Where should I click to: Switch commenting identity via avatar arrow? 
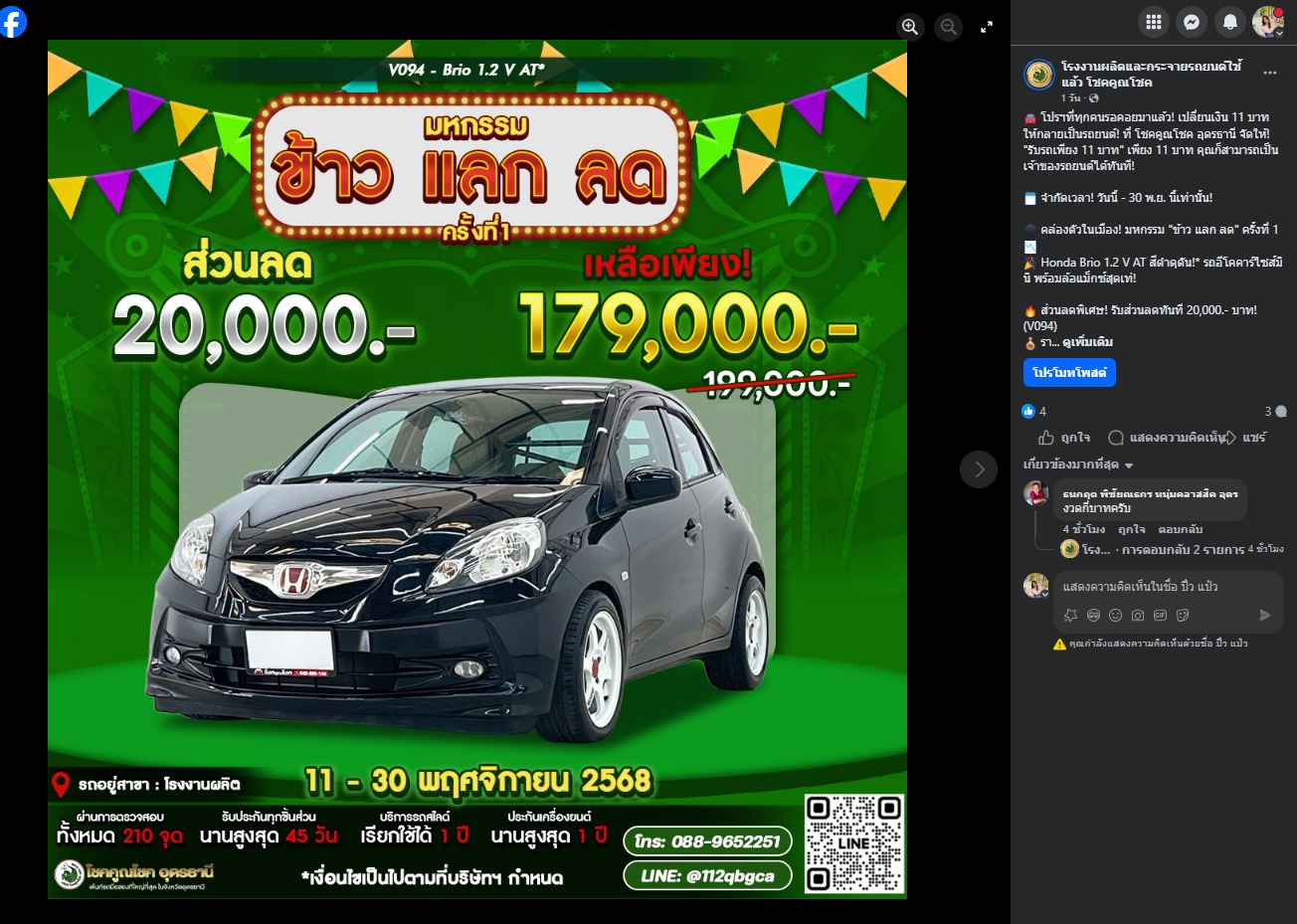point(1036,586)
